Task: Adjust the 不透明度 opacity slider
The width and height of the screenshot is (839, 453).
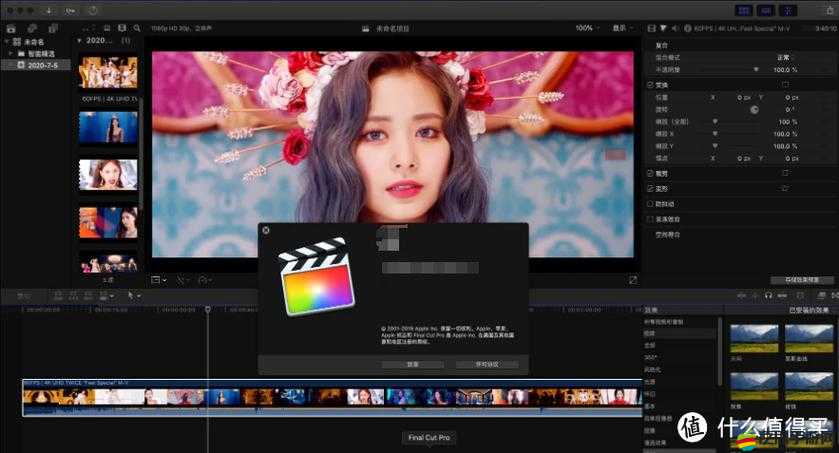Action: pos(757,70)
